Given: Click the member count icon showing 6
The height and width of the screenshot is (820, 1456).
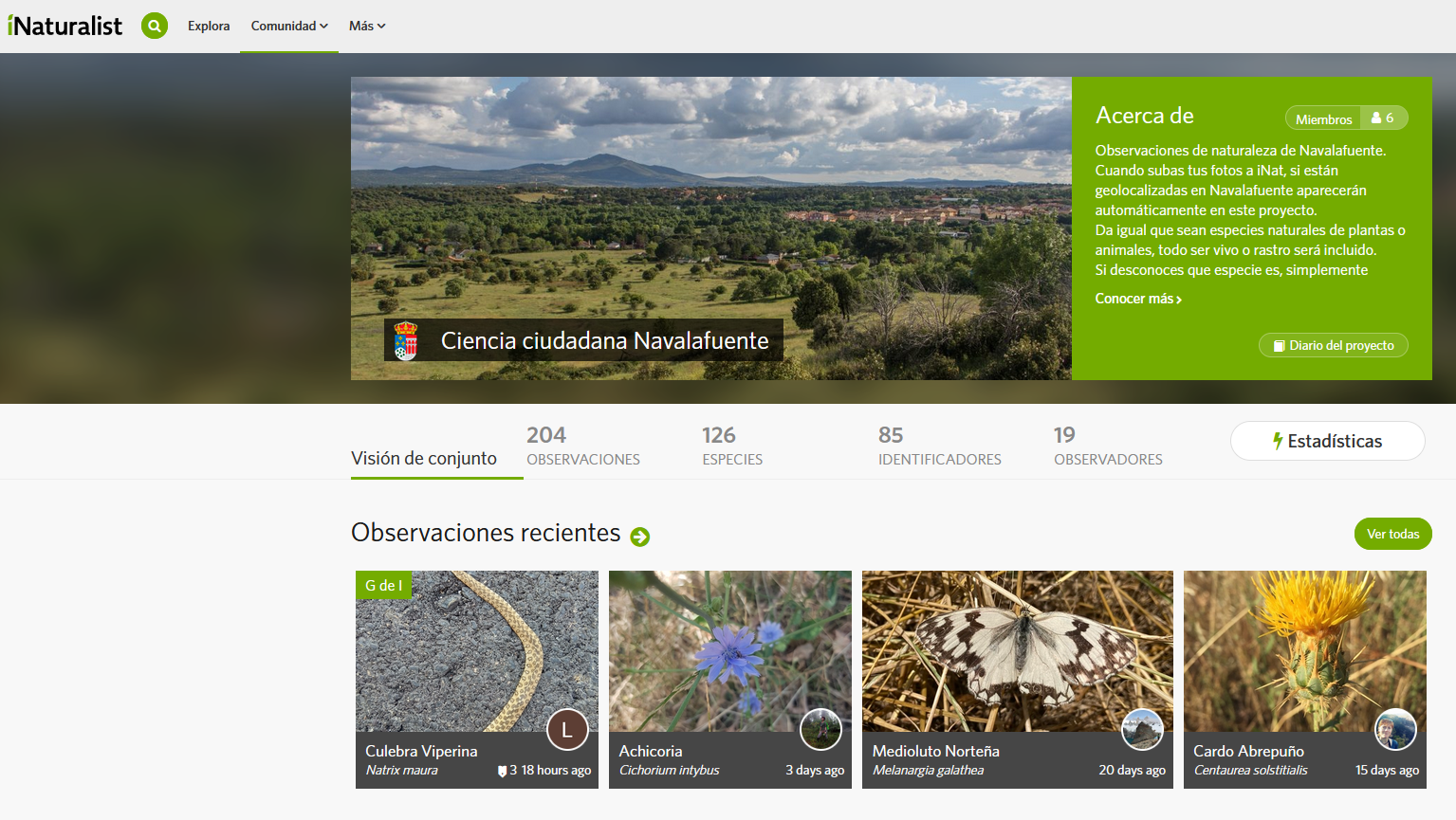Looking at the screenshot, I should [1384, 118].
